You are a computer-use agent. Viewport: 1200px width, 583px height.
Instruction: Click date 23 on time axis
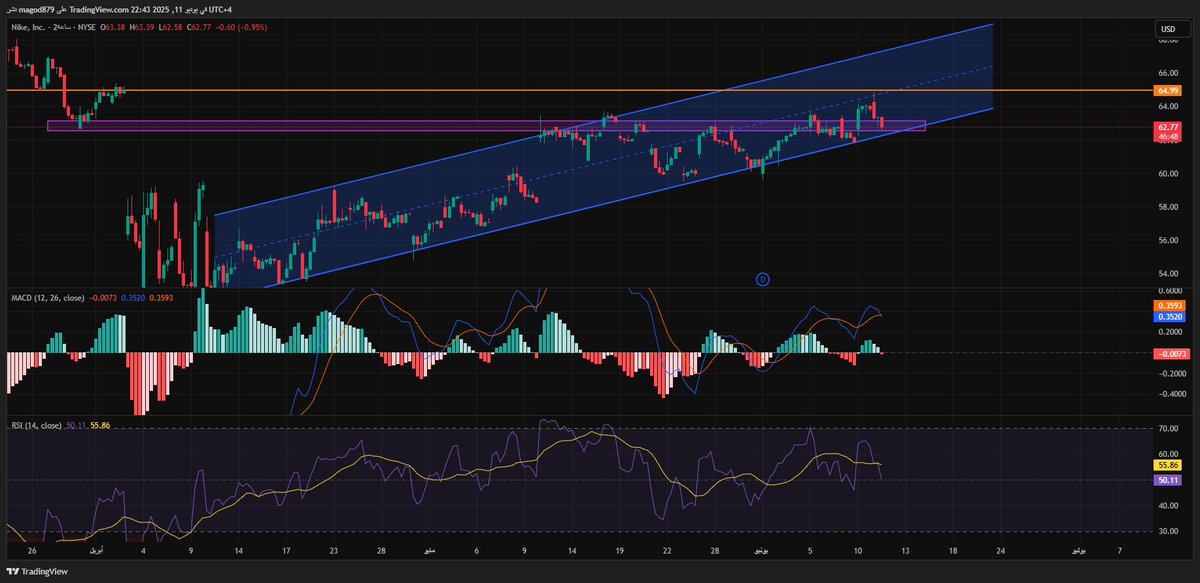[x=333, y=550]
